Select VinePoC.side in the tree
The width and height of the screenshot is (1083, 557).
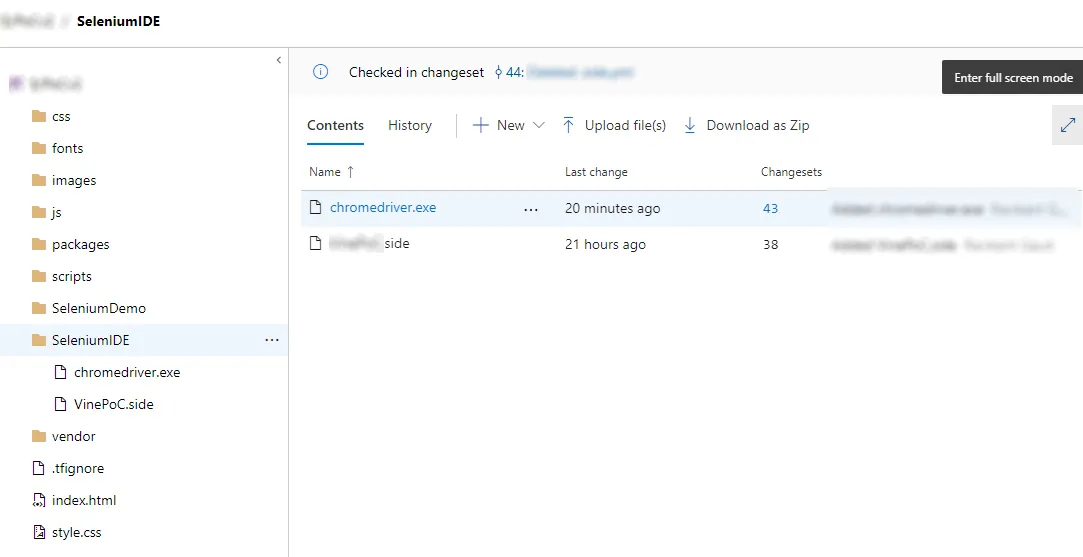(113, 404)
